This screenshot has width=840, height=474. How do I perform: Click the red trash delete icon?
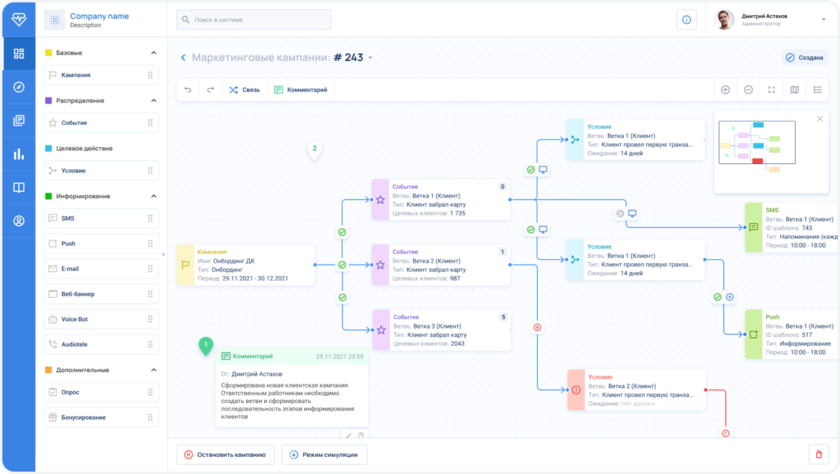click(817, 454)
